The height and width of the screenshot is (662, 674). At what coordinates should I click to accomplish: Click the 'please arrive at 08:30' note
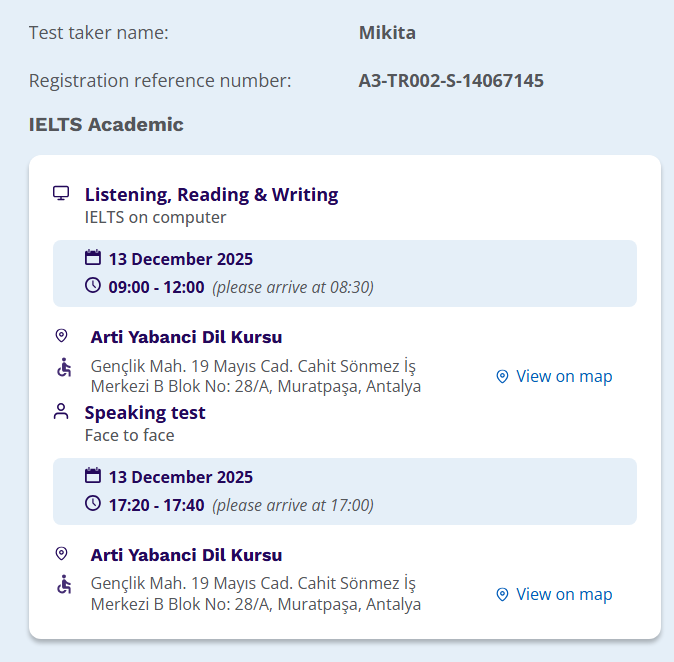tap(293, 288)
